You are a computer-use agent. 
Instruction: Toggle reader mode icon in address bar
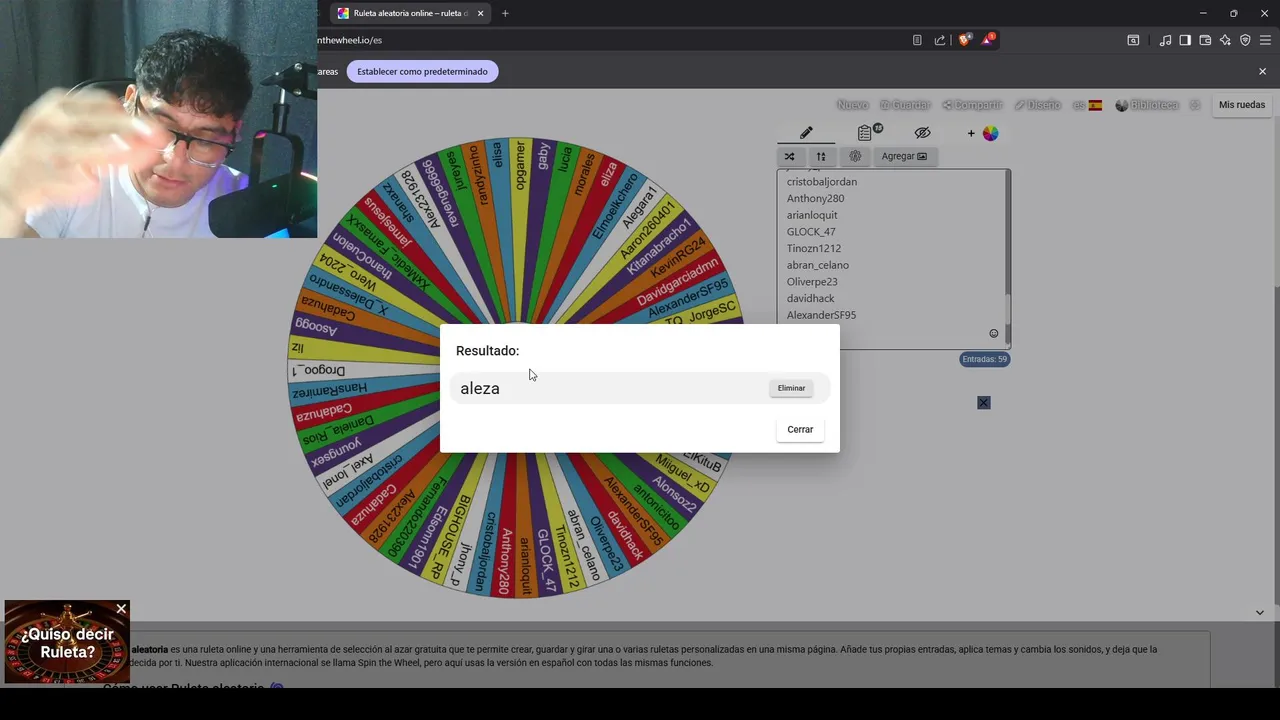[917, 40]
